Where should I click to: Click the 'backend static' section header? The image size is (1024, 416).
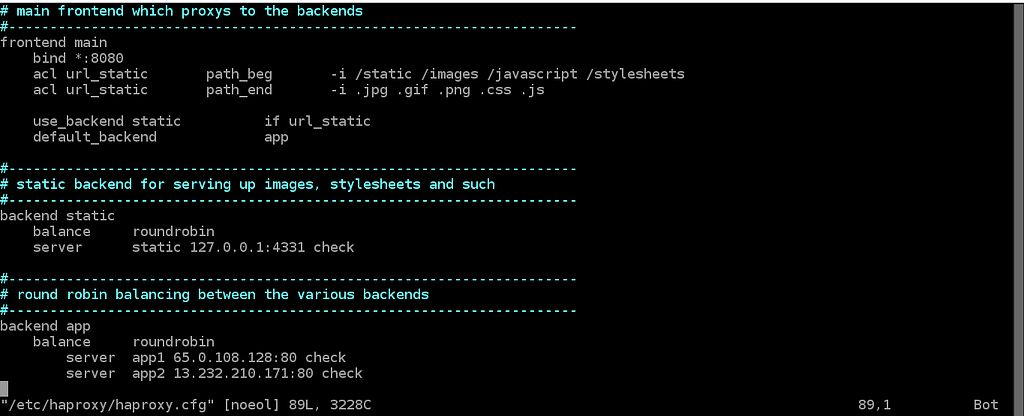click(57, 216)
